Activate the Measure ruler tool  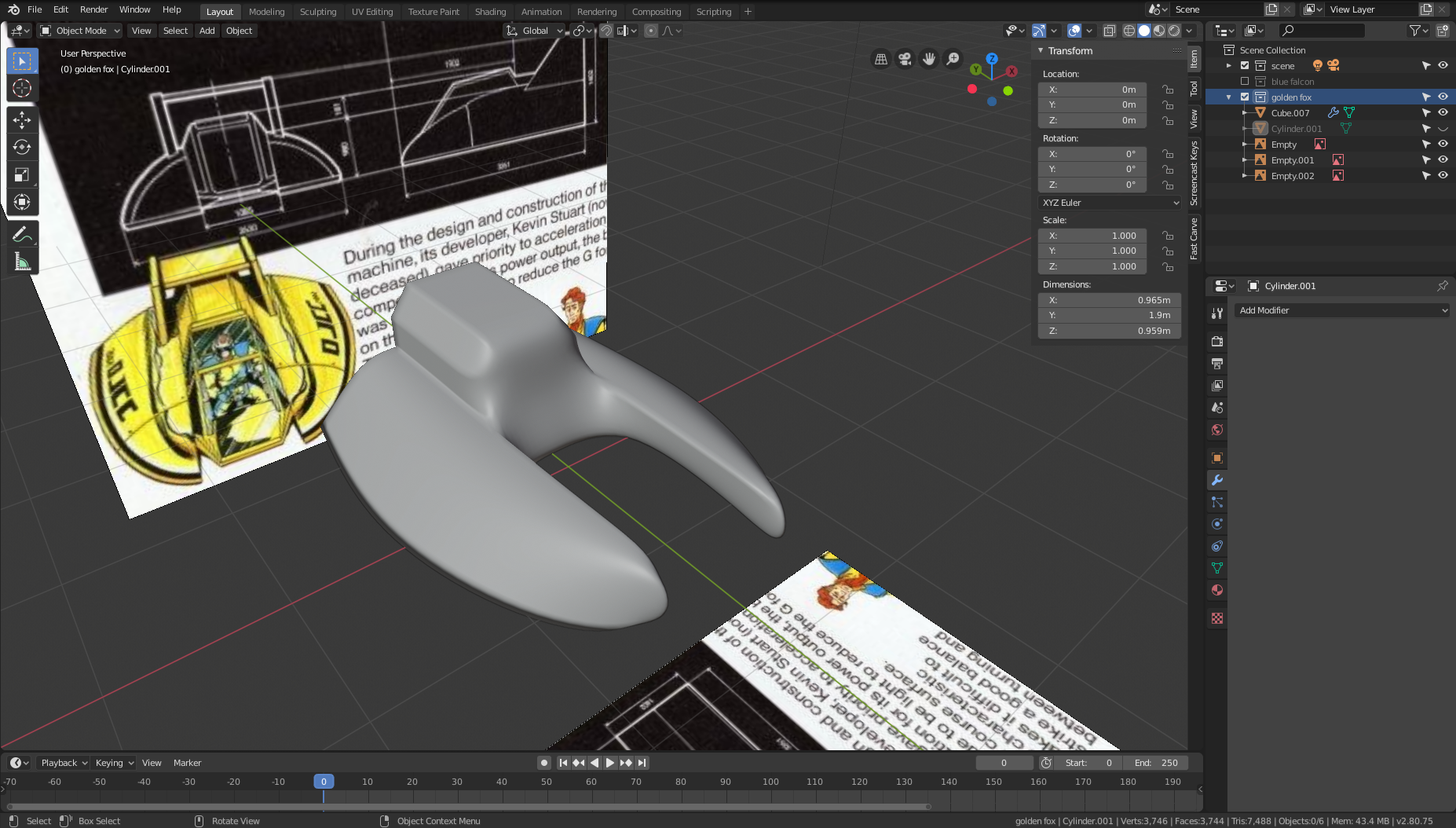(22, 262)
